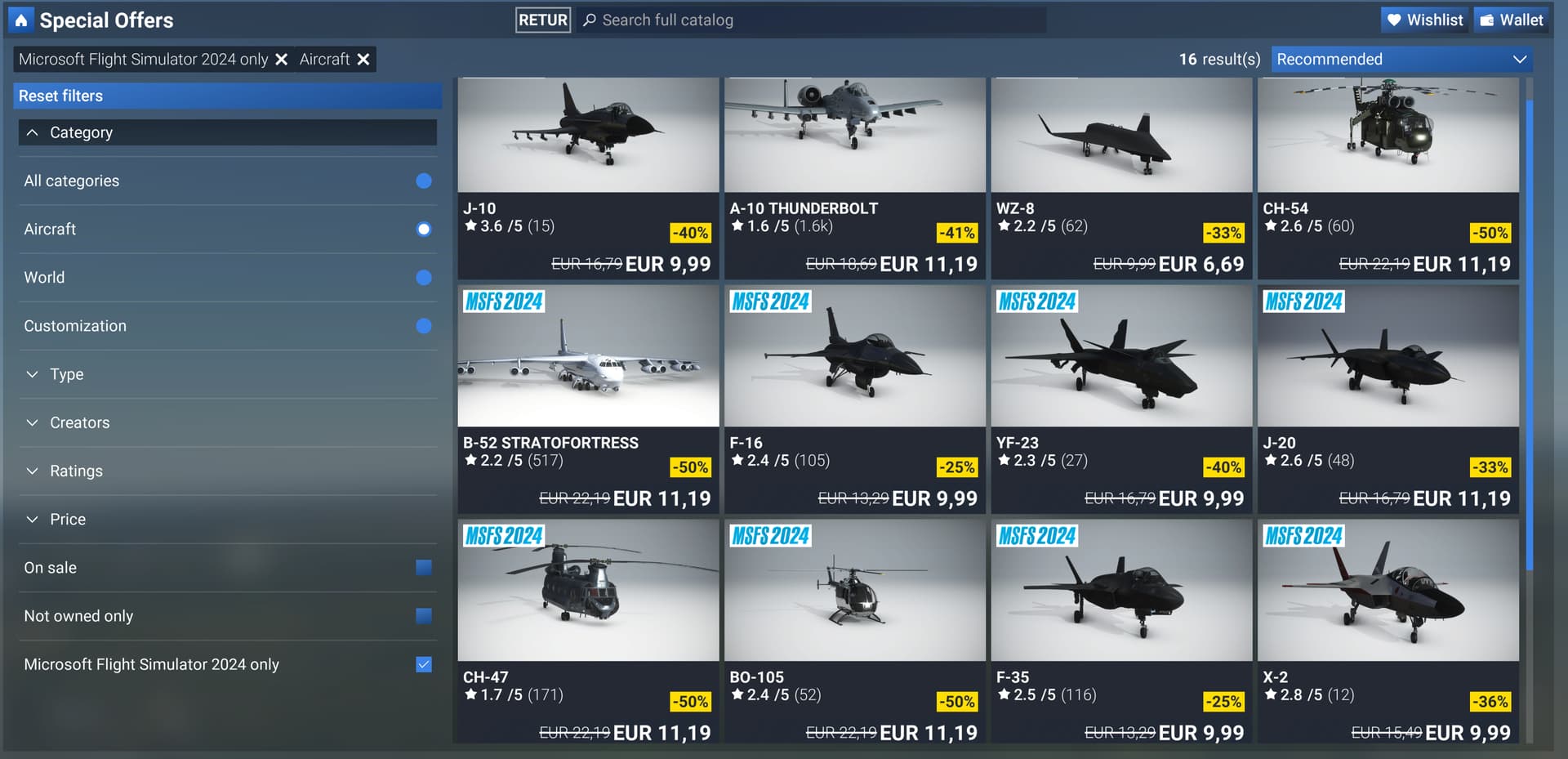Tick the Not owned only checkbox
1568x759 pixels.
pos(423,616)
